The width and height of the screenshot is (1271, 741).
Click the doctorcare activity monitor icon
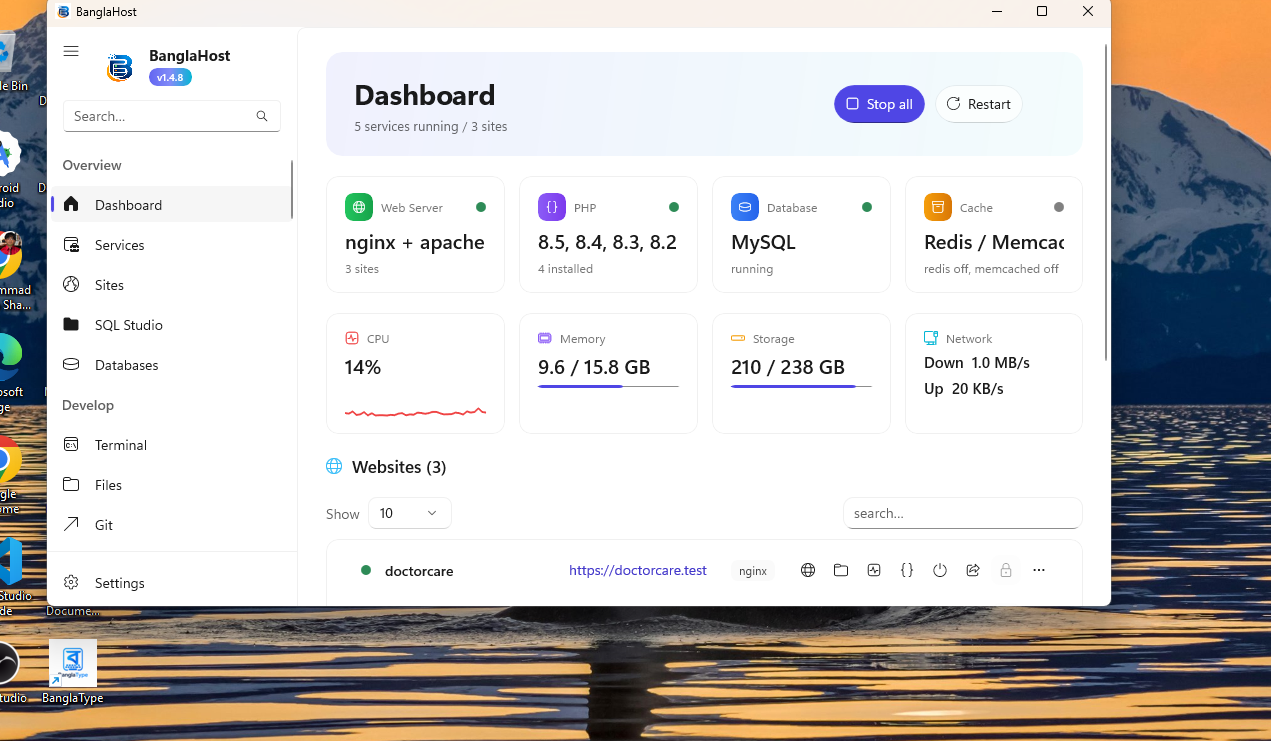coord(874,570)
